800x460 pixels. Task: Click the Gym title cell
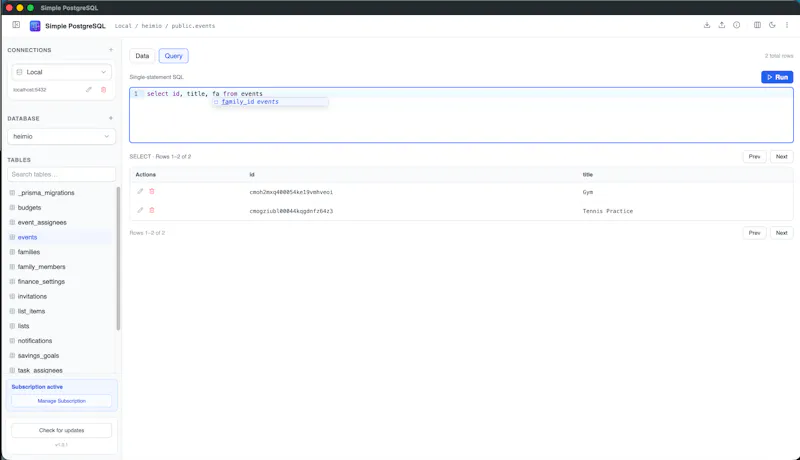pyautogui.click(x=588, y=192)
